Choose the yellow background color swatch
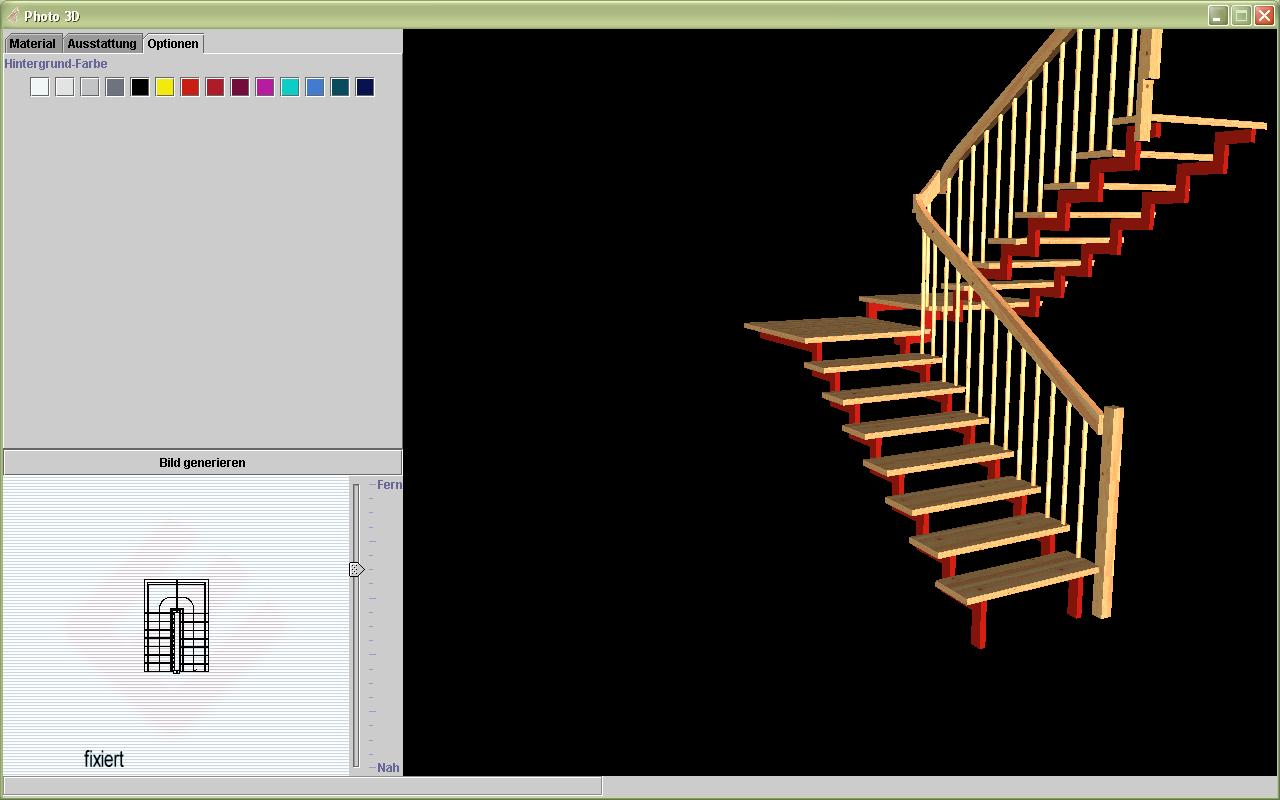 point(165,87)
